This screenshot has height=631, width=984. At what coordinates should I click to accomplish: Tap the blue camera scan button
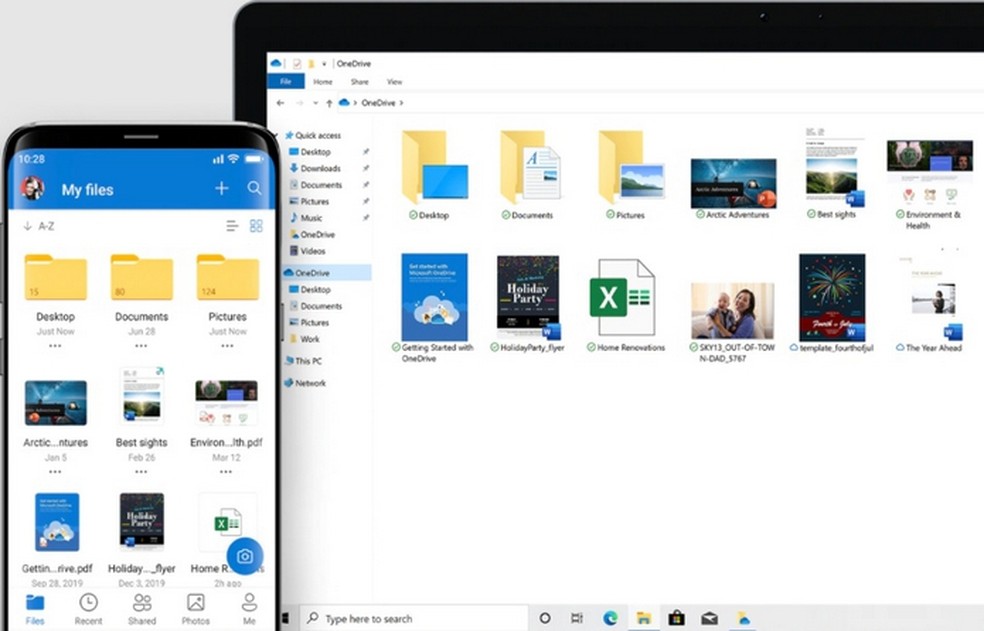tap(244, 555)
